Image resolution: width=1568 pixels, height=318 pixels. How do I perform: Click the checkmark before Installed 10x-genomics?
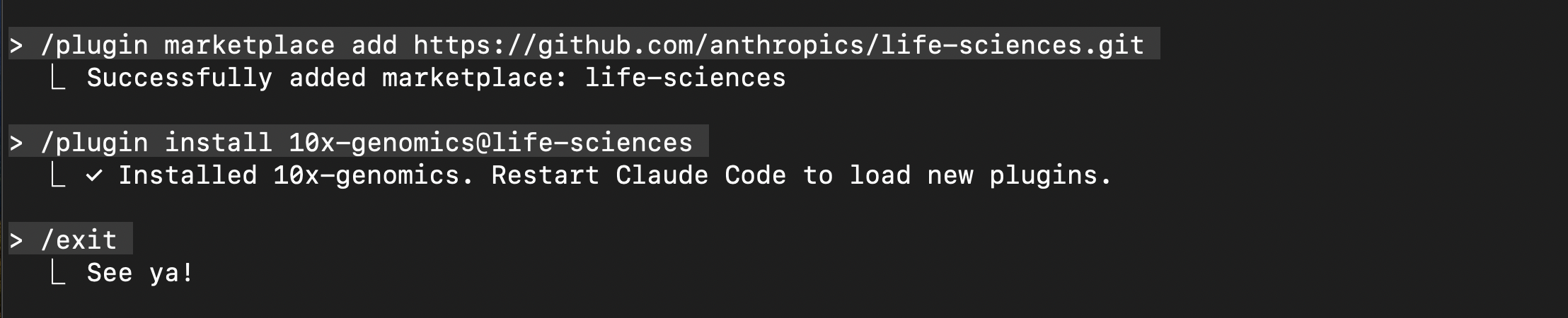[94, 177]
